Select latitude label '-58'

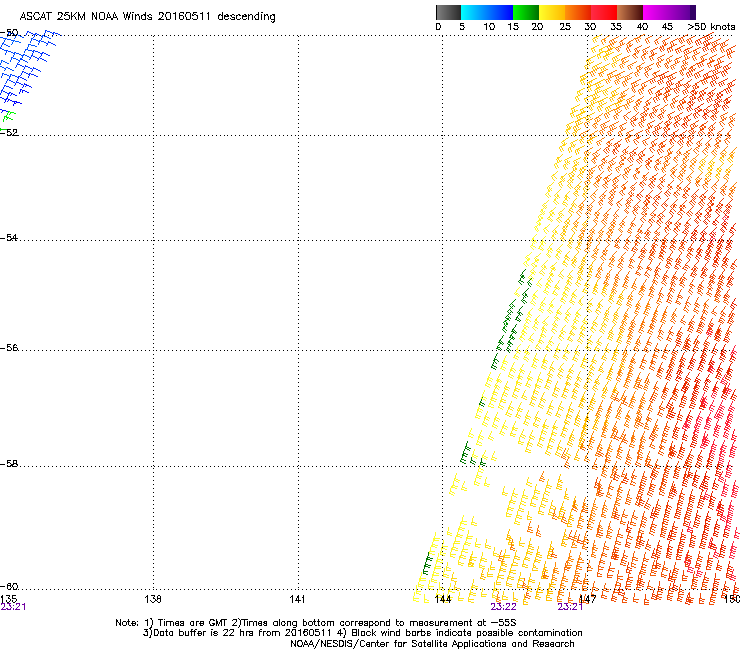(x=9, y=464)
